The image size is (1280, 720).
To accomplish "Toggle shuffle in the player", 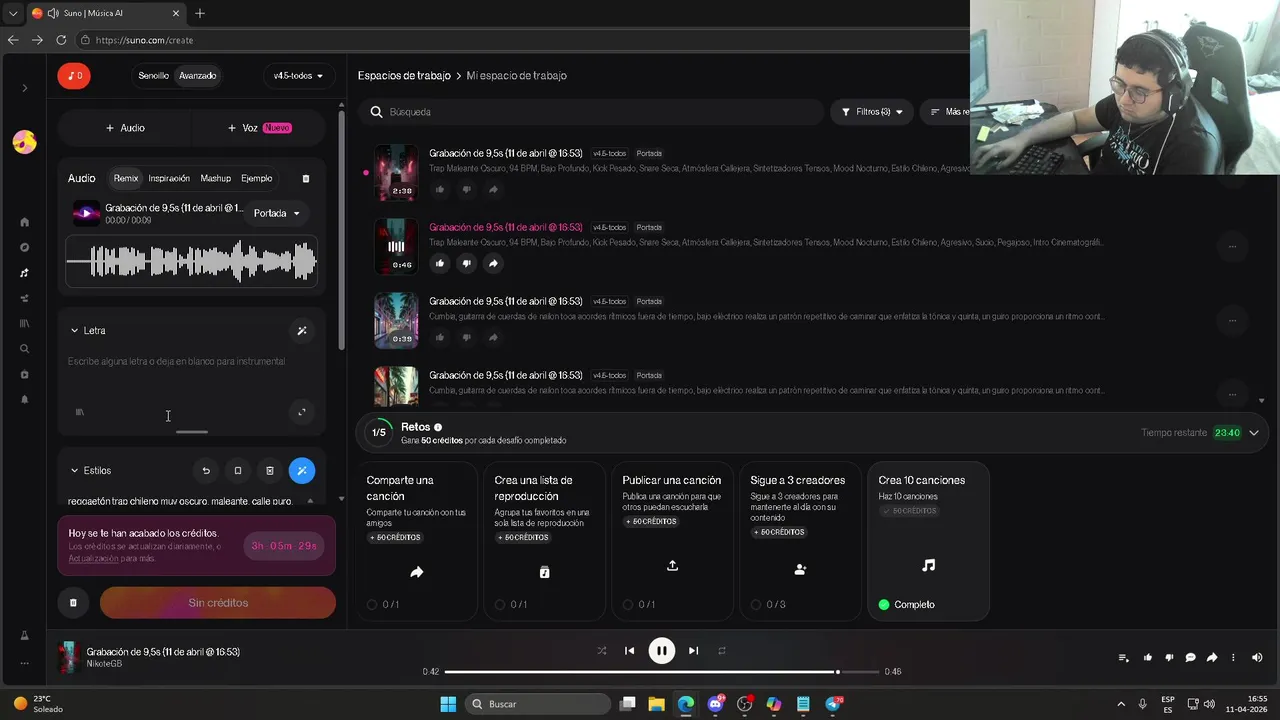I will [601, 651].
